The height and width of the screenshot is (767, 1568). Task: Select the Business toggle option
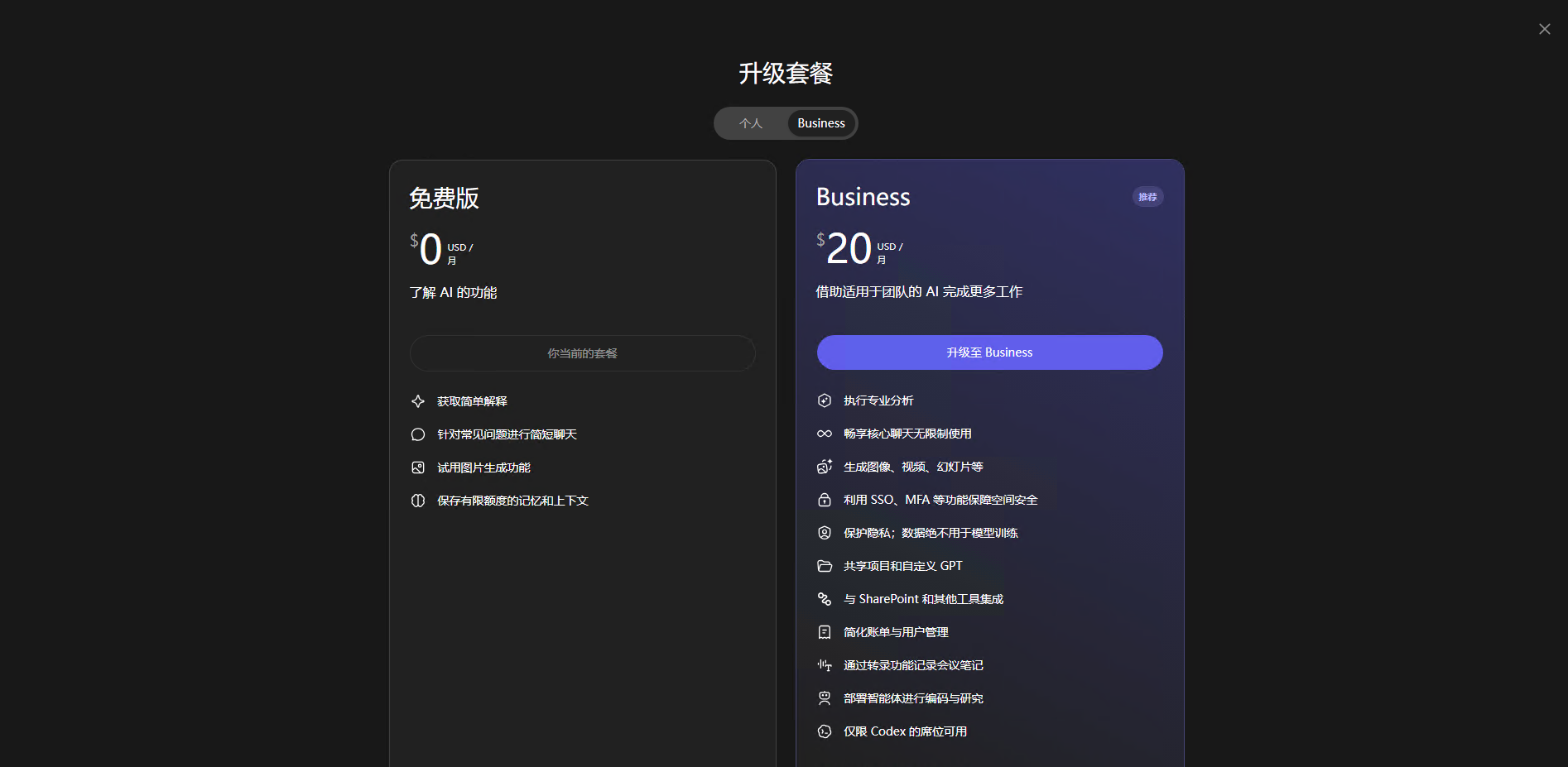pos(820,122)
